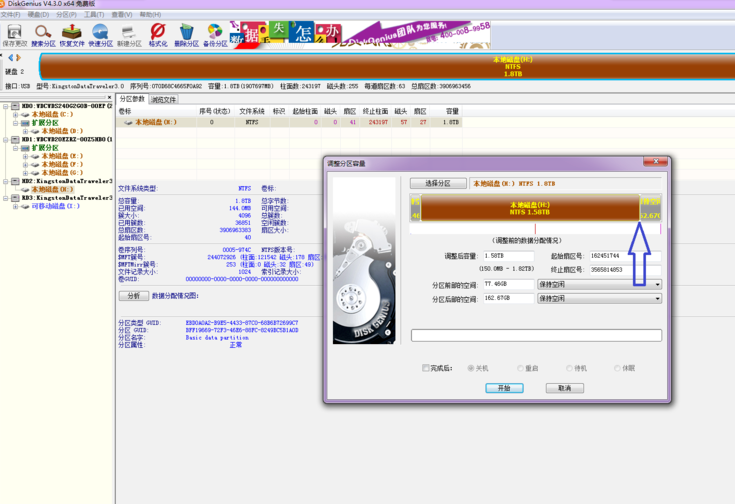Open the 查看(V) menu
This screenshot has height=504, width=735.
(x=121, y=15)
